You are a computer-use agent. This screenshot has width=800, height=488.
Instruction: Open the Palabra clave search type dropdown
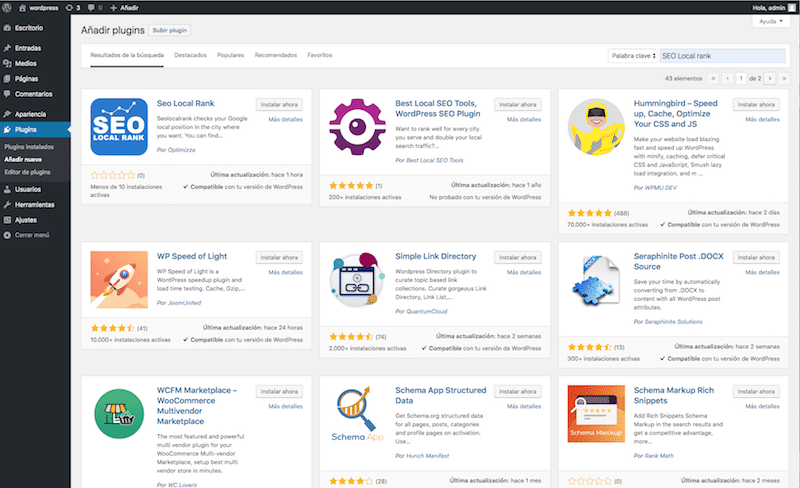(633, 56)
